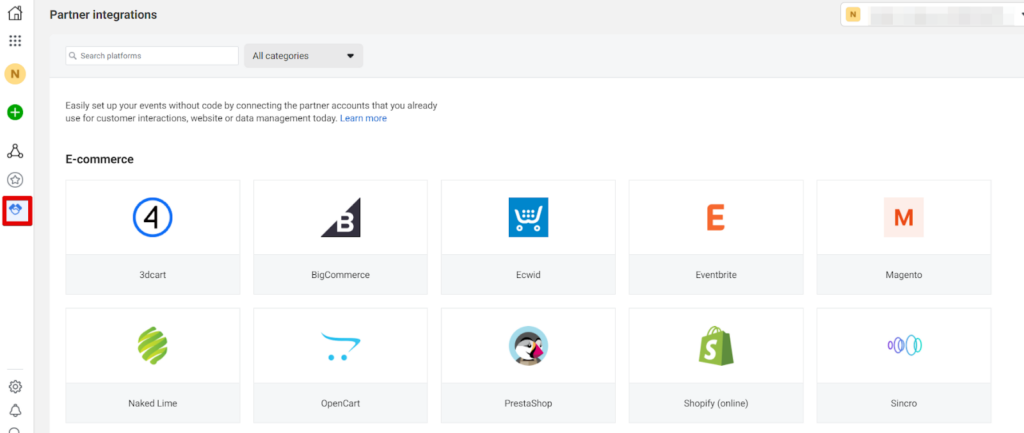Select the highlighted partner integrations icon
Image resolution: width=1024 pixels, height=433 pixels.
pyautogui.click(x=17, y=210)
